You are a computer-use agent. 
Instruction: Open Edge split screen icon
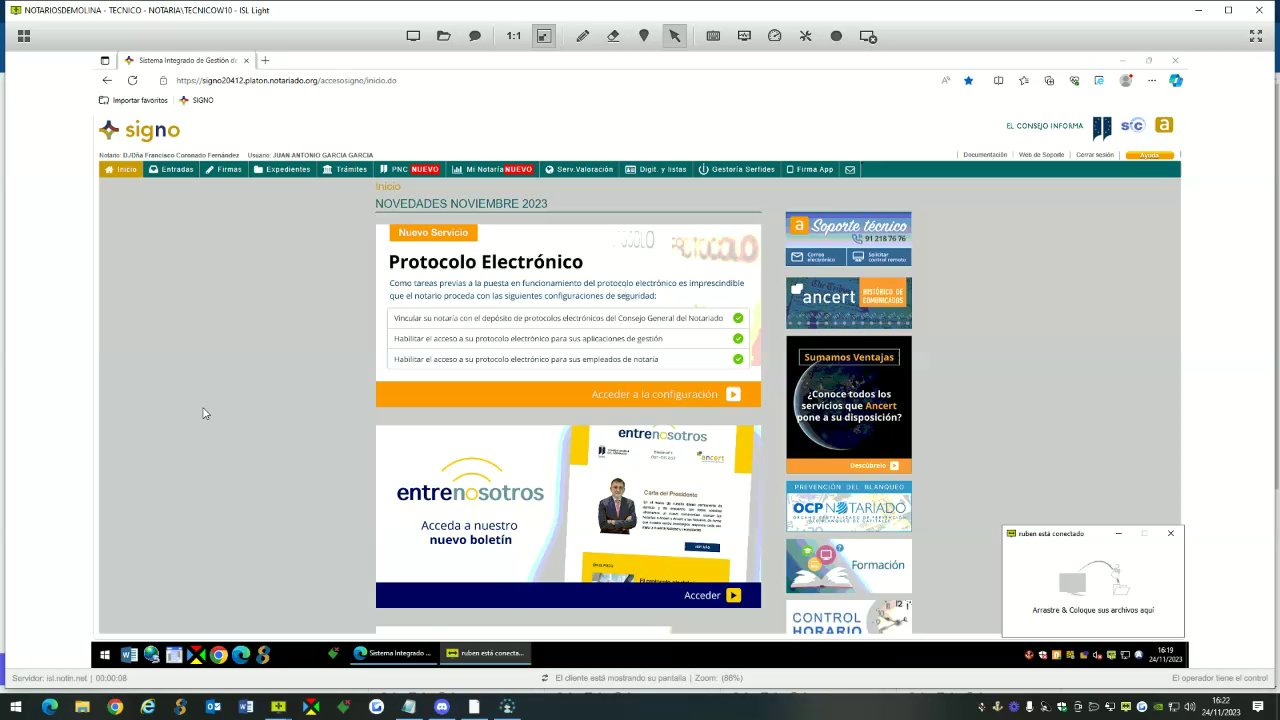(x=998, y=80)
